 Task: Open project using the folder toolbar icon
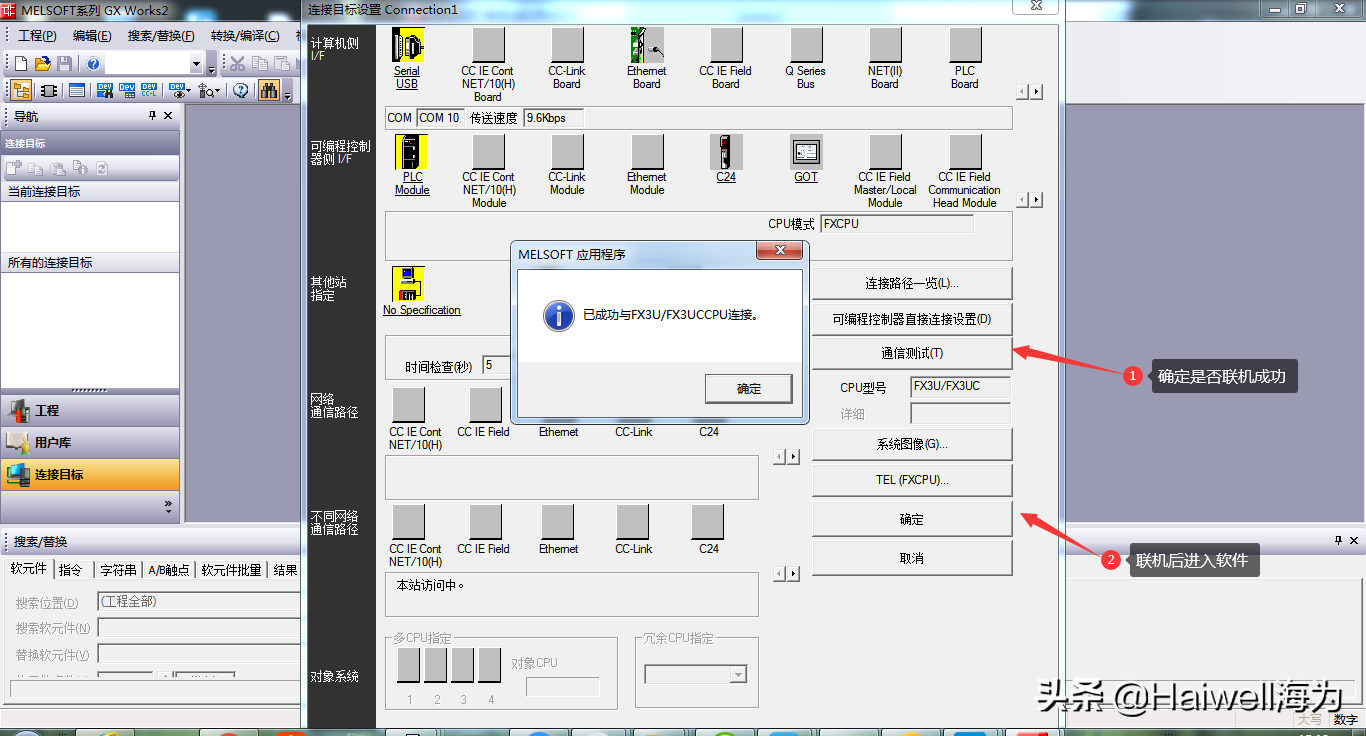[42, 64]
